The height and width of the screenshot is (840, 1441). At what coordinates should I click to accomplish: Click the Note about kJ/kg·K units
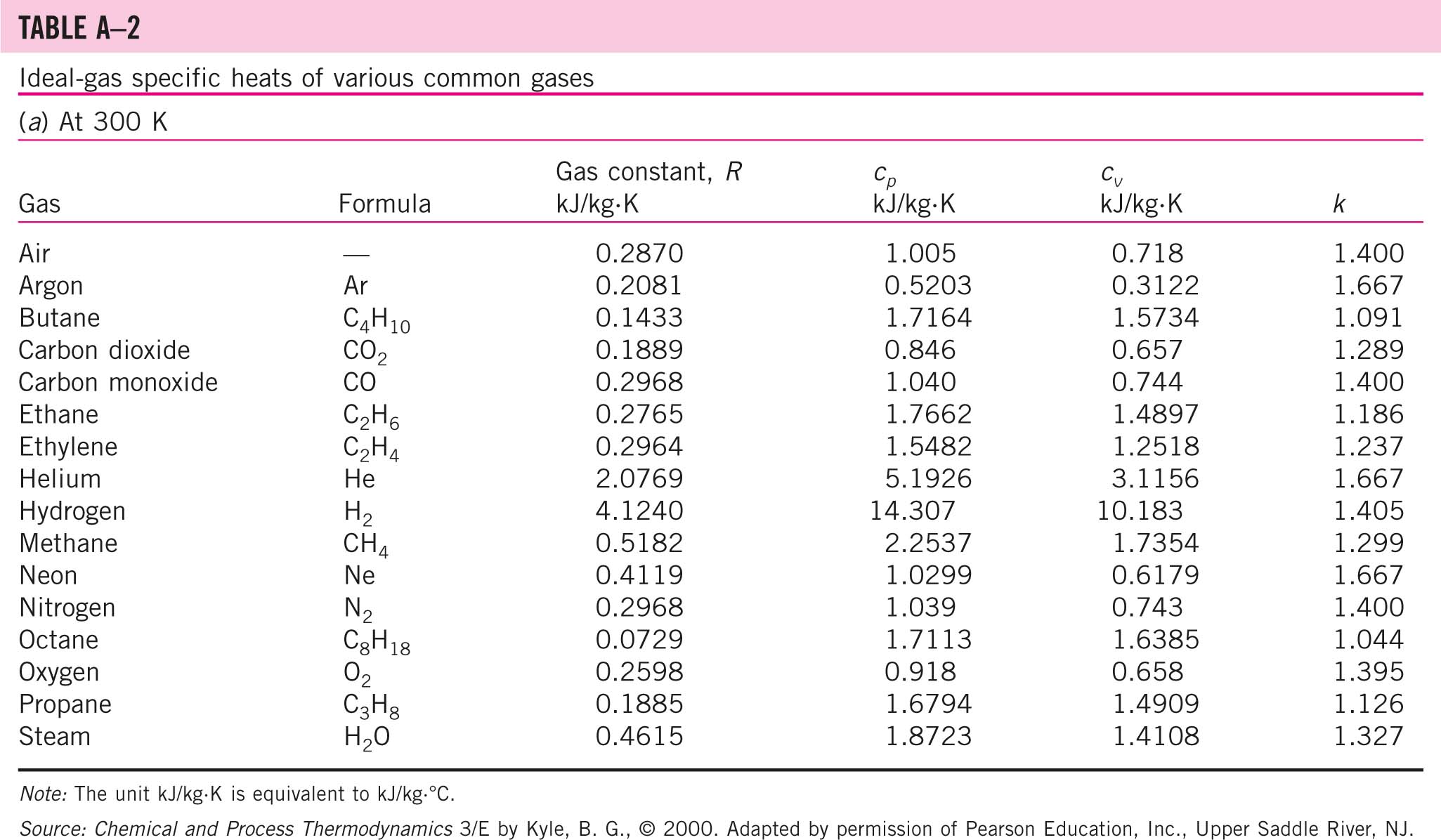click(237, 794)
